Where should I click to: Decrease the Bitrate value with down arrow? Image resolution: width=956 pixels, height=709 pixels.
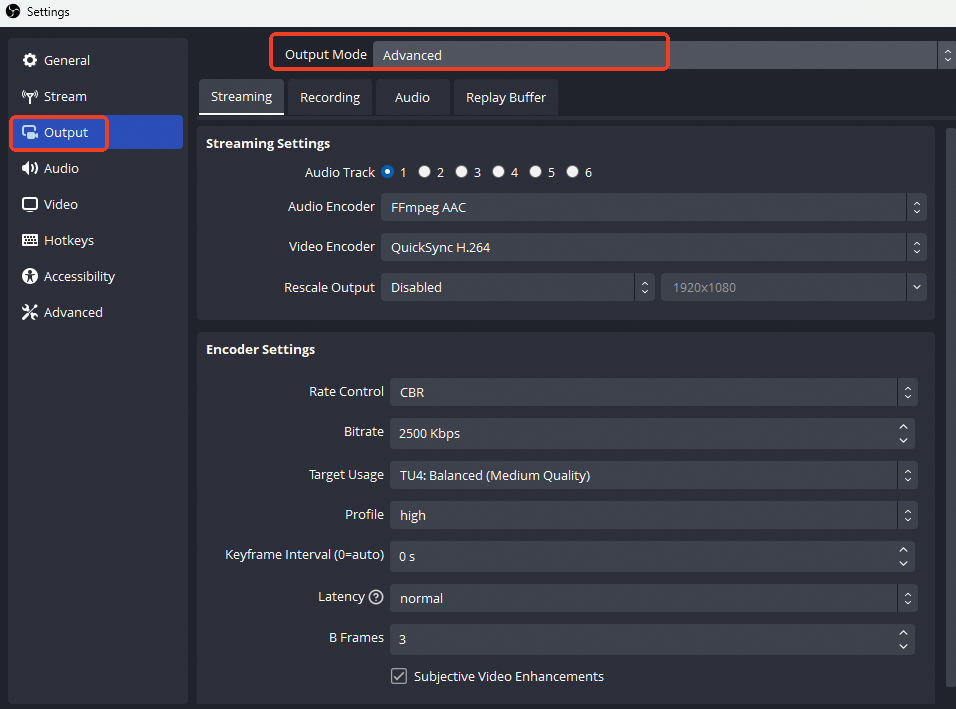pos(904,440)
